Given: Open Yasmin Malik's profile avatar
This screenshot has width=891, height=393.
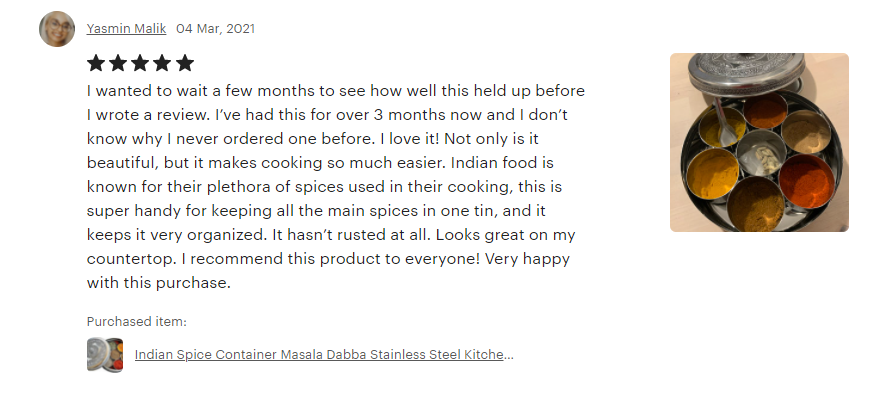Looking at the screenshot, I should (x=57, y=29).
